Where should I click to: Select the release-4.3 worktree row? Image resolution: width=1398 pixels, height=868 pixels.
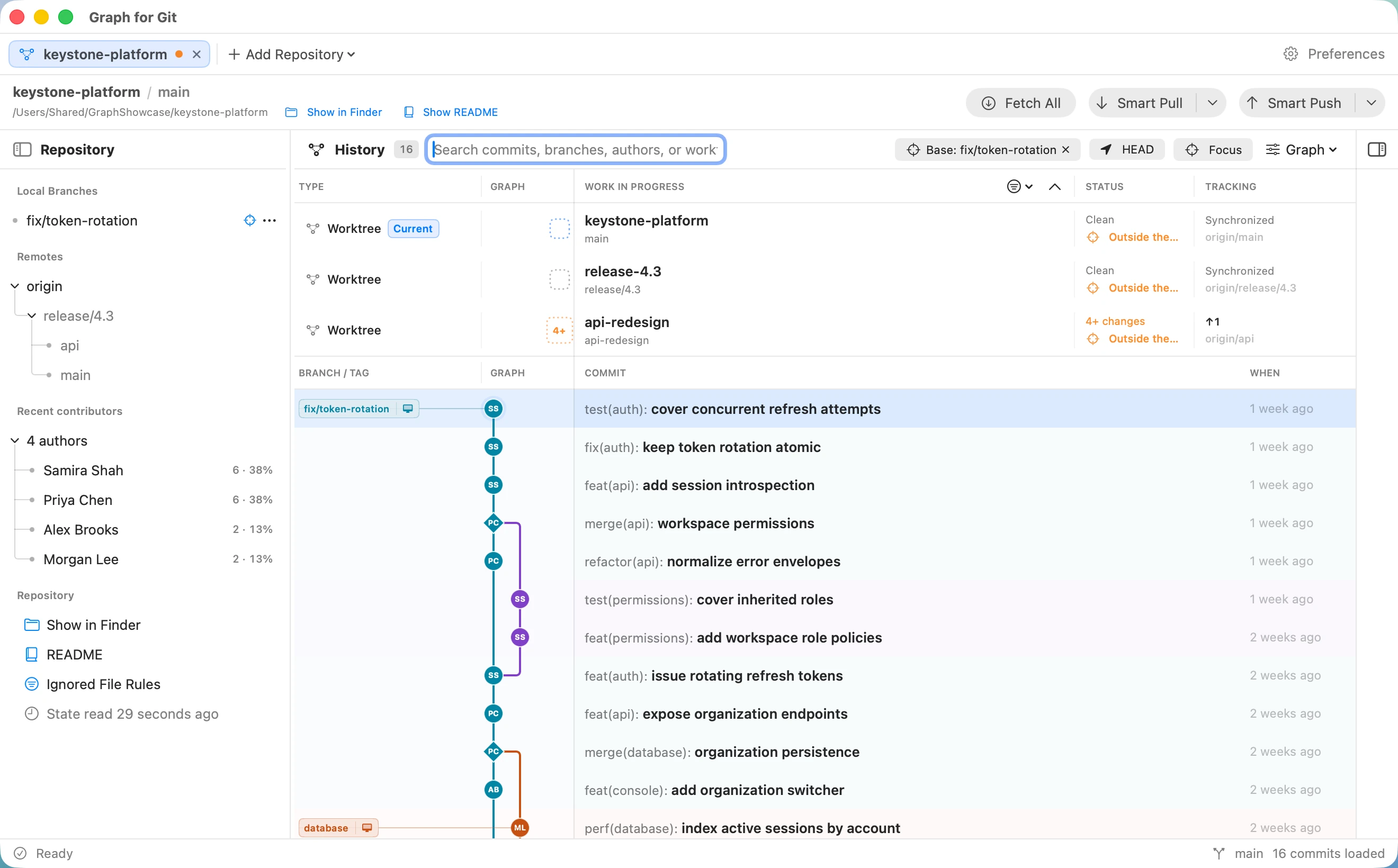825,279
